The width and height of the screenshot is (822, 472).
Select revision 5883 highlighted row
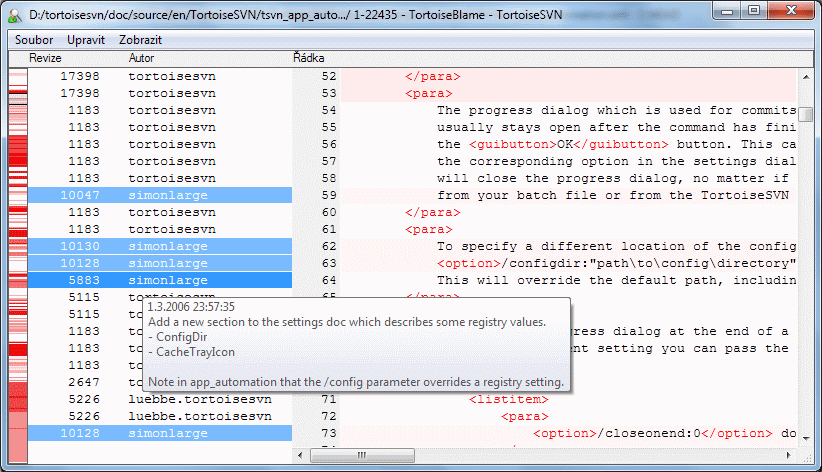point(160,280)
